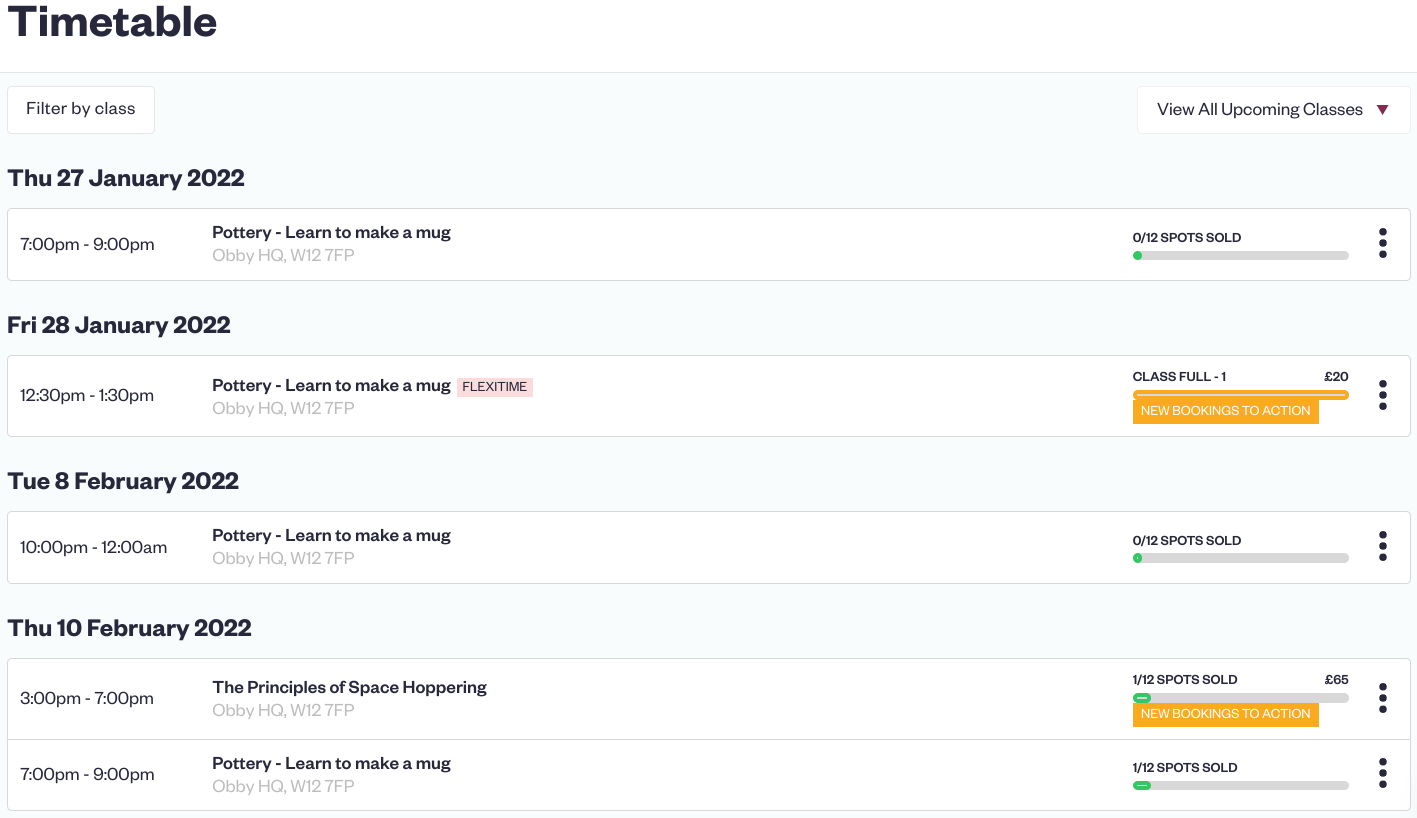1417x818 pixels.
Task: Click the FLEXITIME badge
Action: 495,387
